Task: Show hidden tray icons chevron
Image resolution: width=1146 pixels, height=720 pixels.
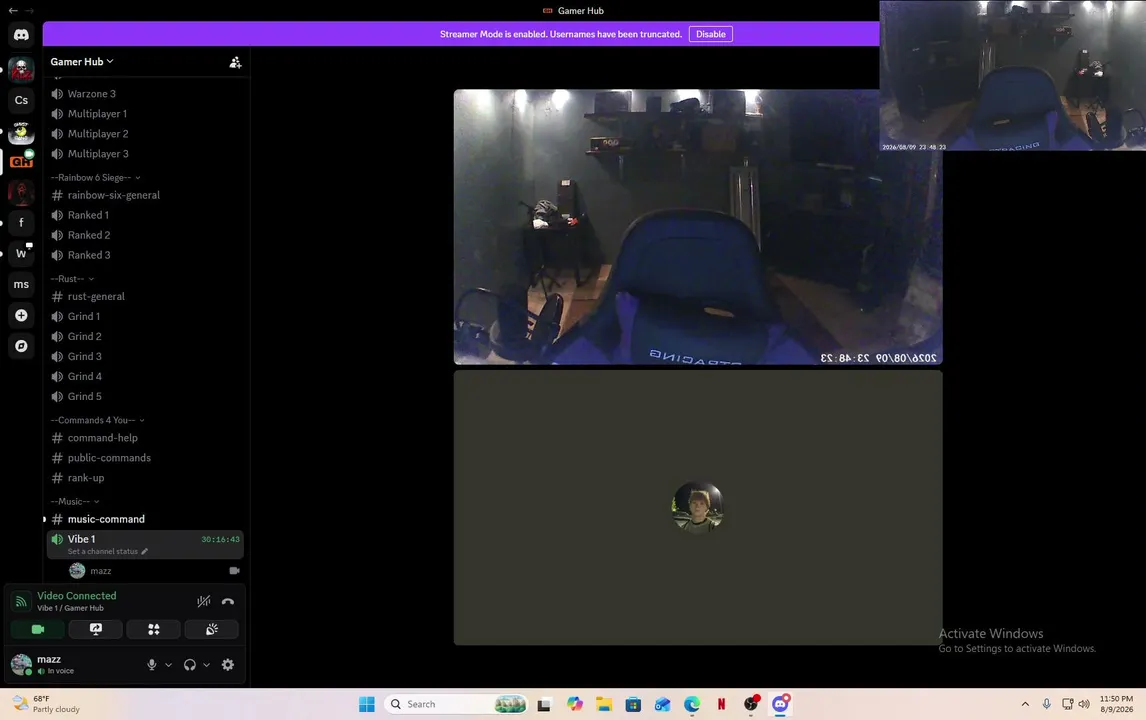Action: coord(1025,704)
